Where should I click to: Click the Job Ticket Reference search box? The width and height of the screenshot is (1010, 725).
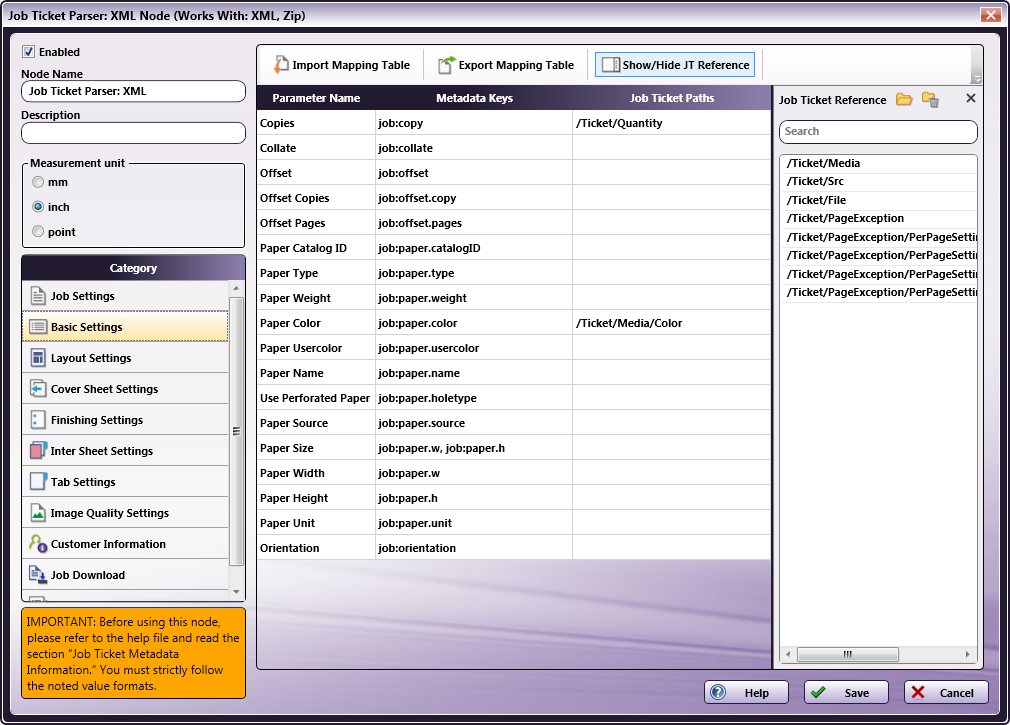[878, 131]
